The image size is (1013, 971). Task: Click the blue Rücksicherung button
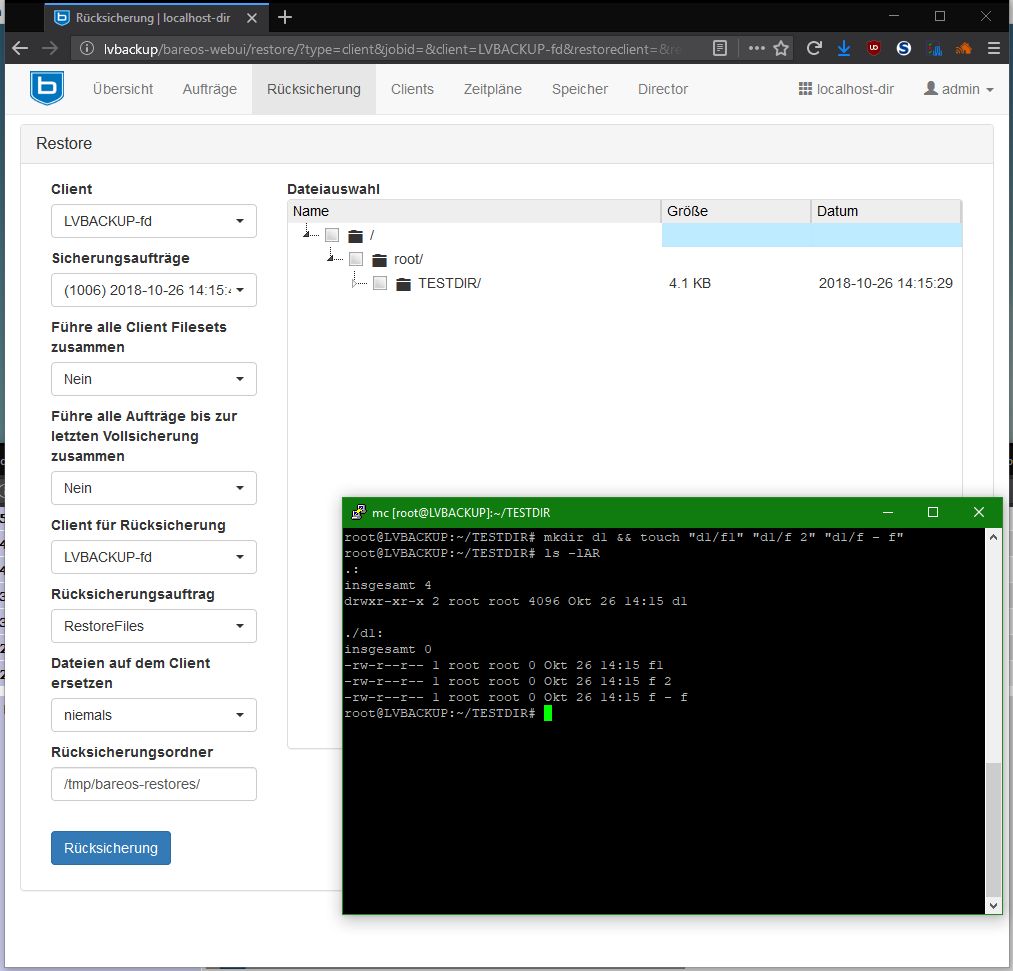(x=111, y=848)
